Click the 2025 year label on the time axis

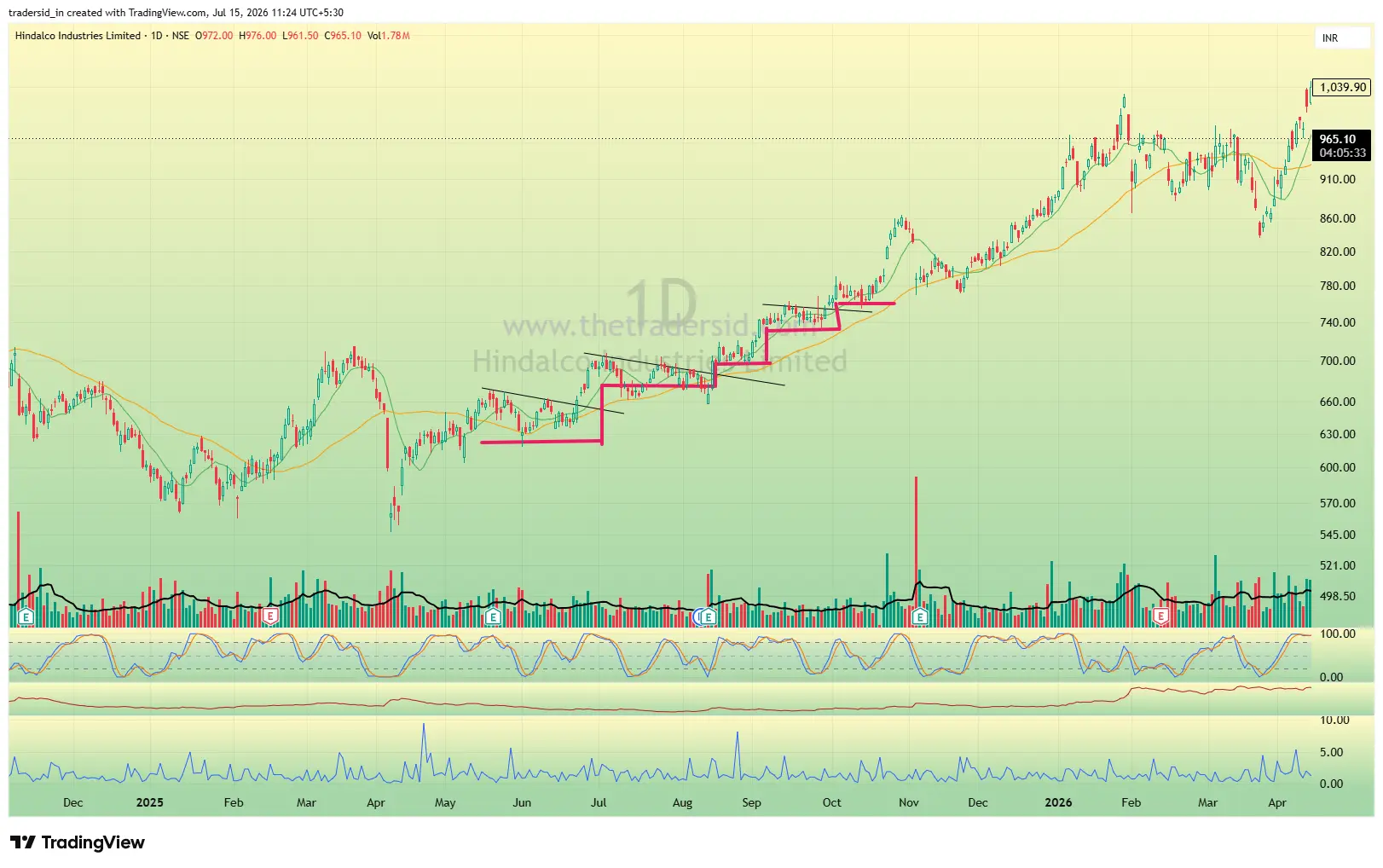149,802
